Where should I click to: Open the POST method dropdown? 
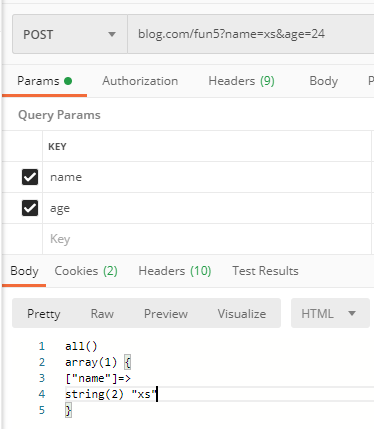point(70,34)
